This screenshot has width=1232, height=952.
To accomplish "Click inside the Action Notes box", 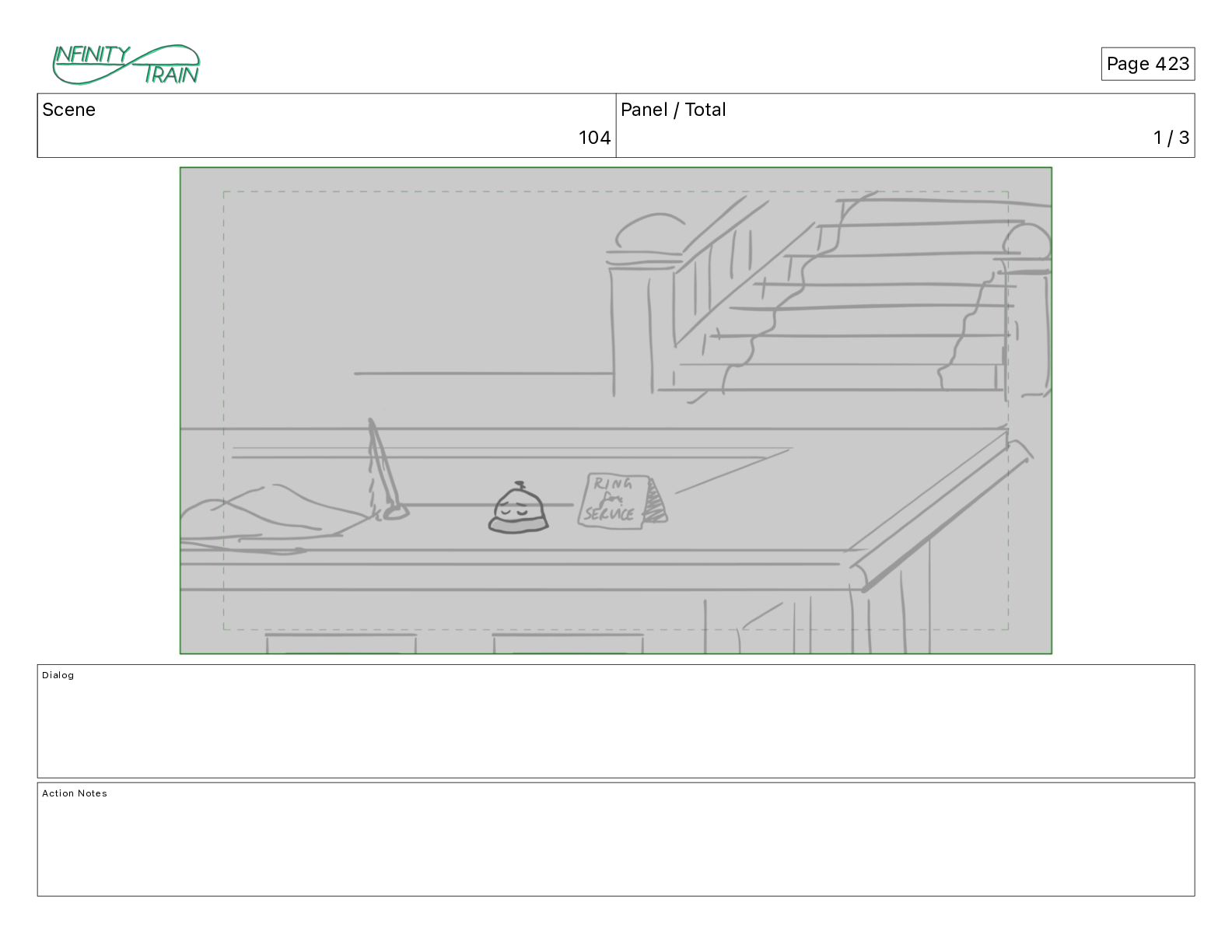I will (616, 839).
